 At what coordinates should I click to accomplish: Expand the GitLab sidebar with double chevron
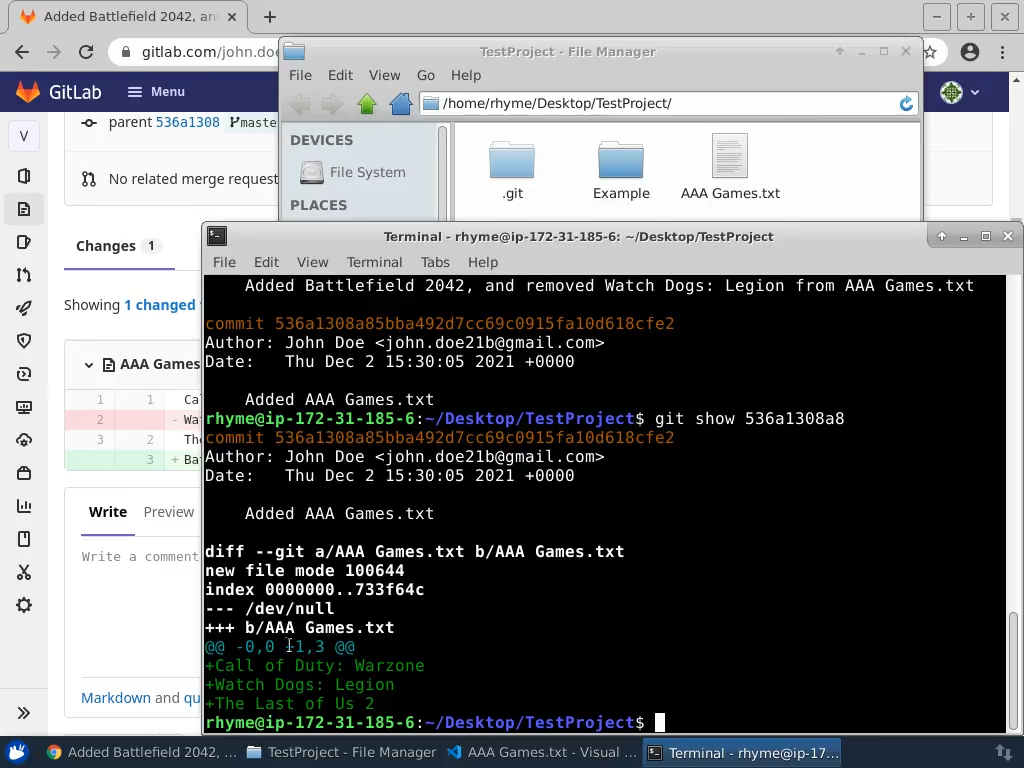coord(24,712)
